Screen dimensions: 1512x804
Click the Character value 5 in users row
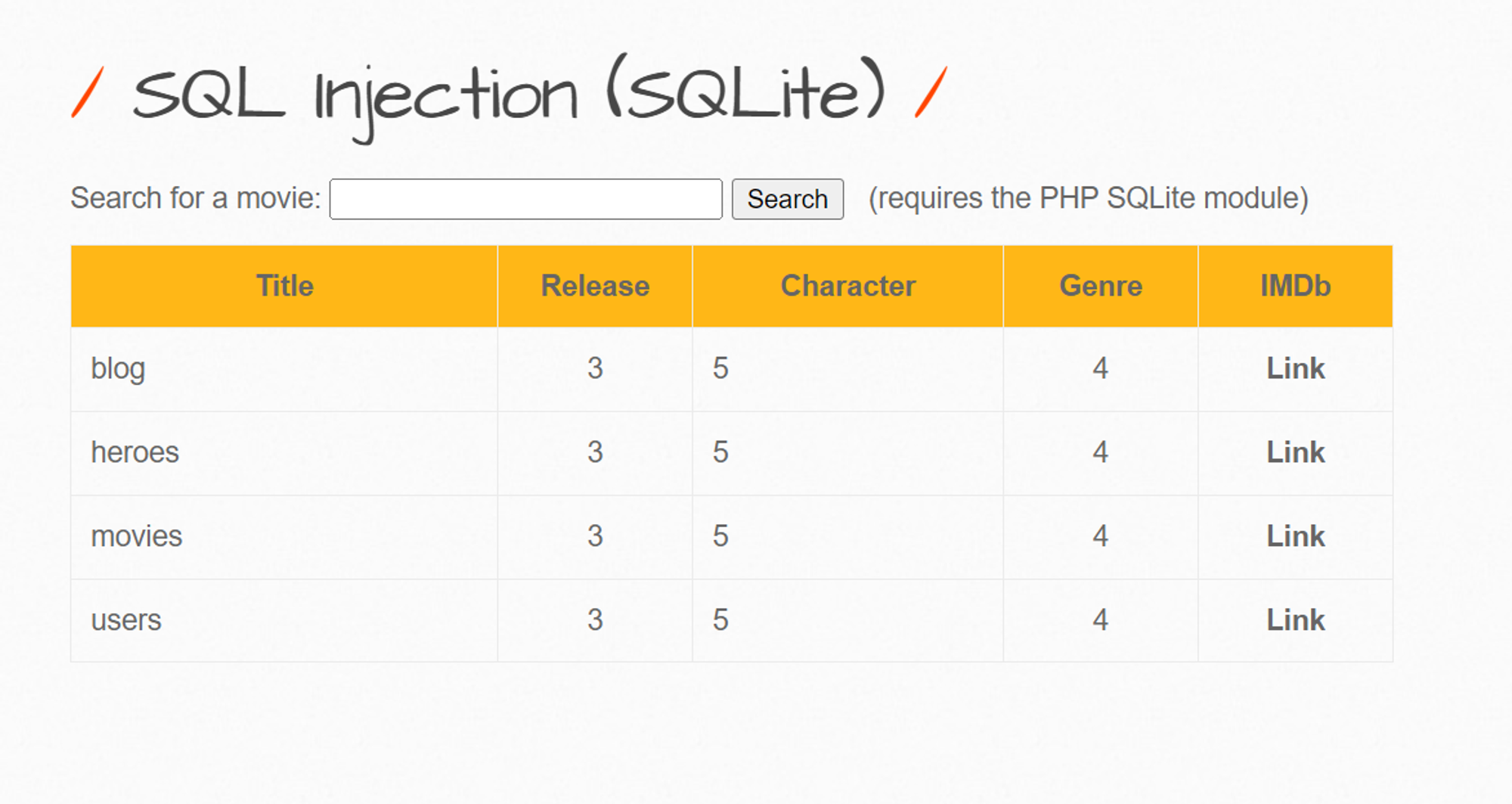click(720, 620)
